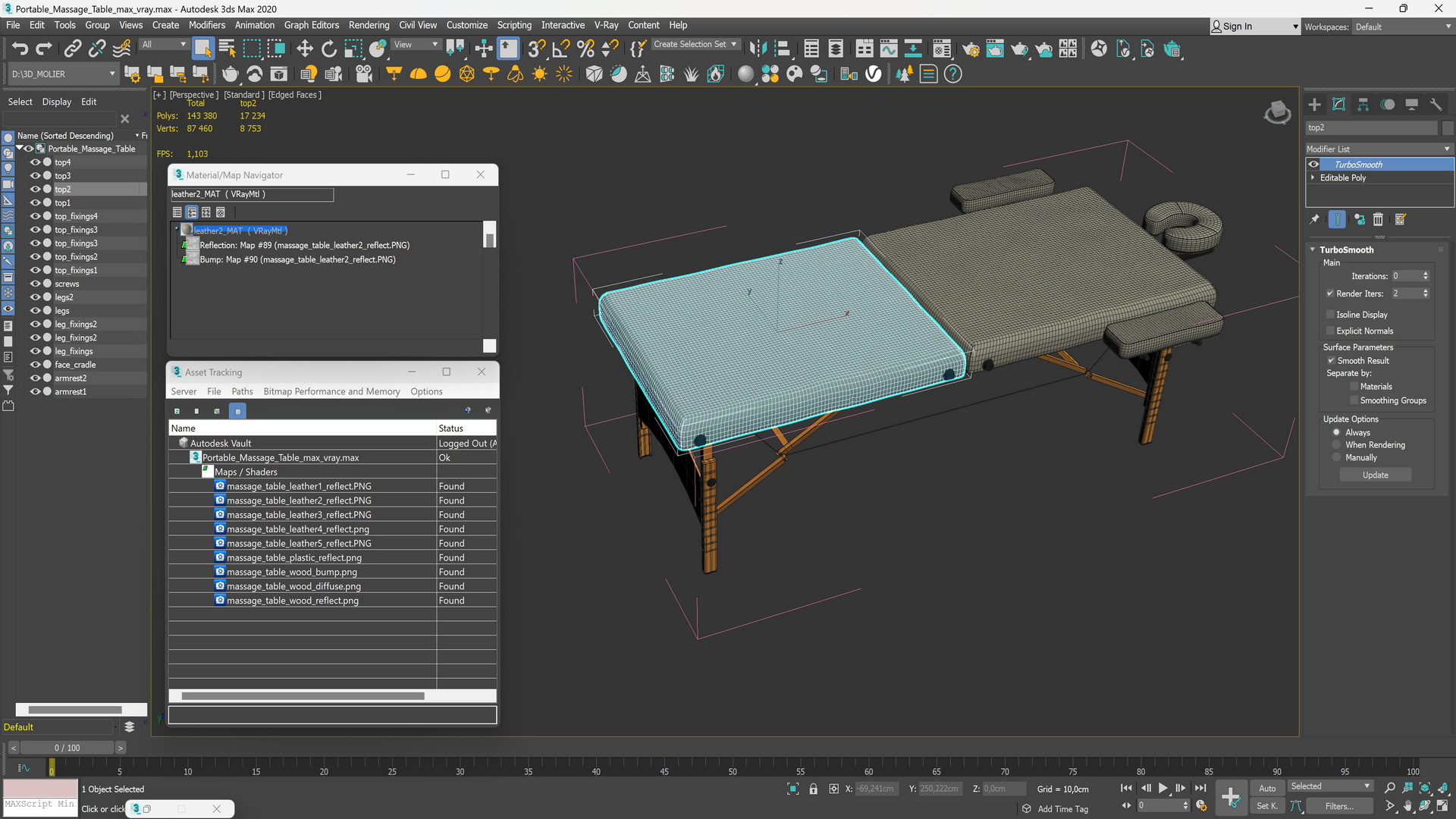Select the When Rendering radio button

pyautogui.click(x=1336, y=445)
